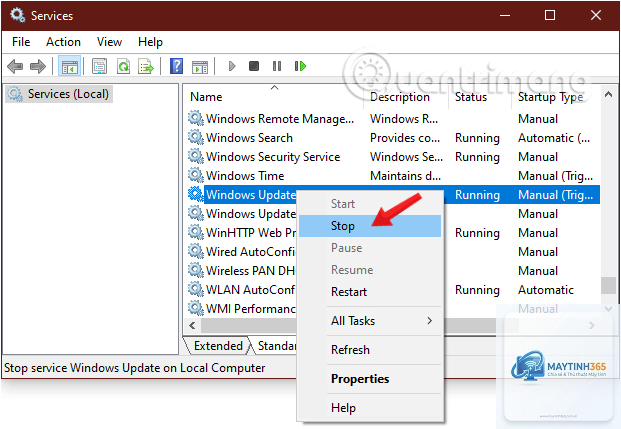Image resolution: width=621 pixels, height=429 pixels.
Task: Sort by the Status column header
Action: [480, 97]
